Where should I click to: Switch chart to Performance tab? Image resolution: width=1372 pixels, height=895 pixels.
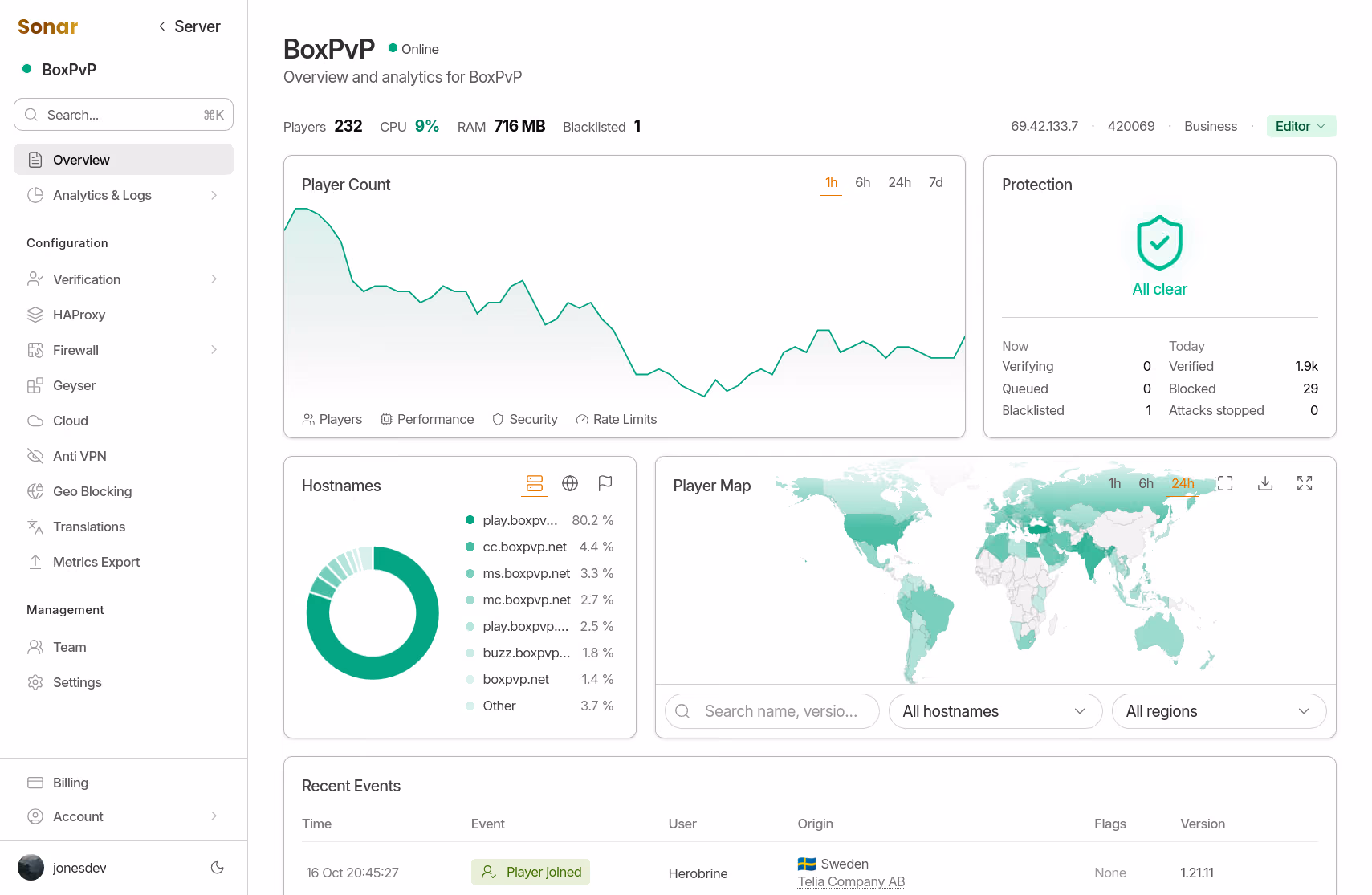427,419
